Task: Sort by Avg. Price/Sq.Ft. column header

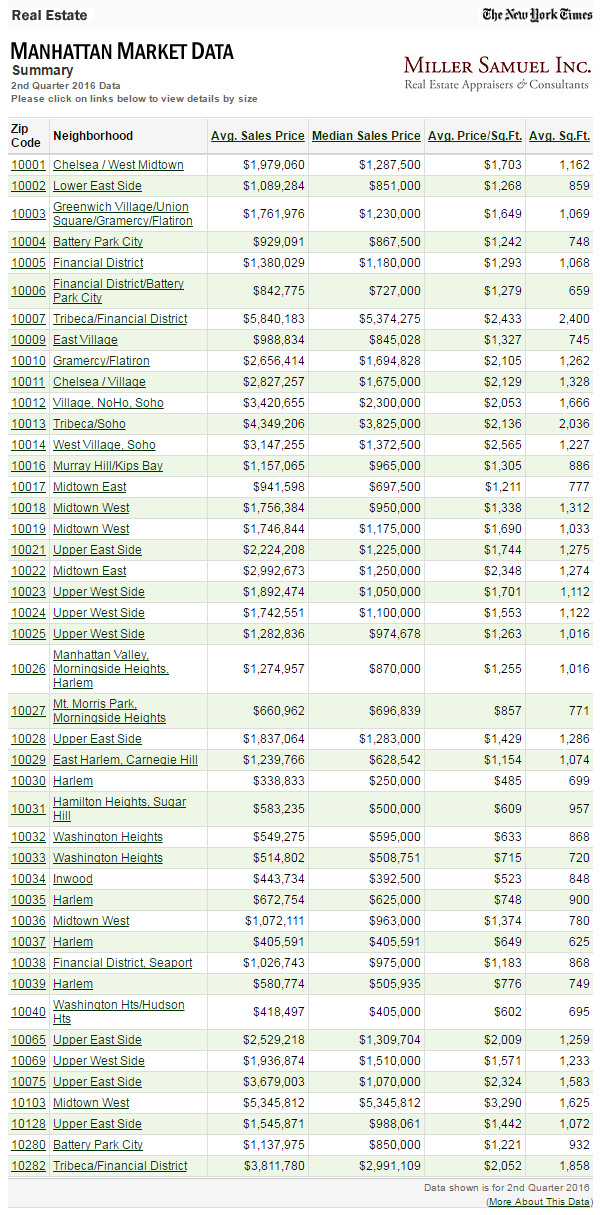Action: 475,136
